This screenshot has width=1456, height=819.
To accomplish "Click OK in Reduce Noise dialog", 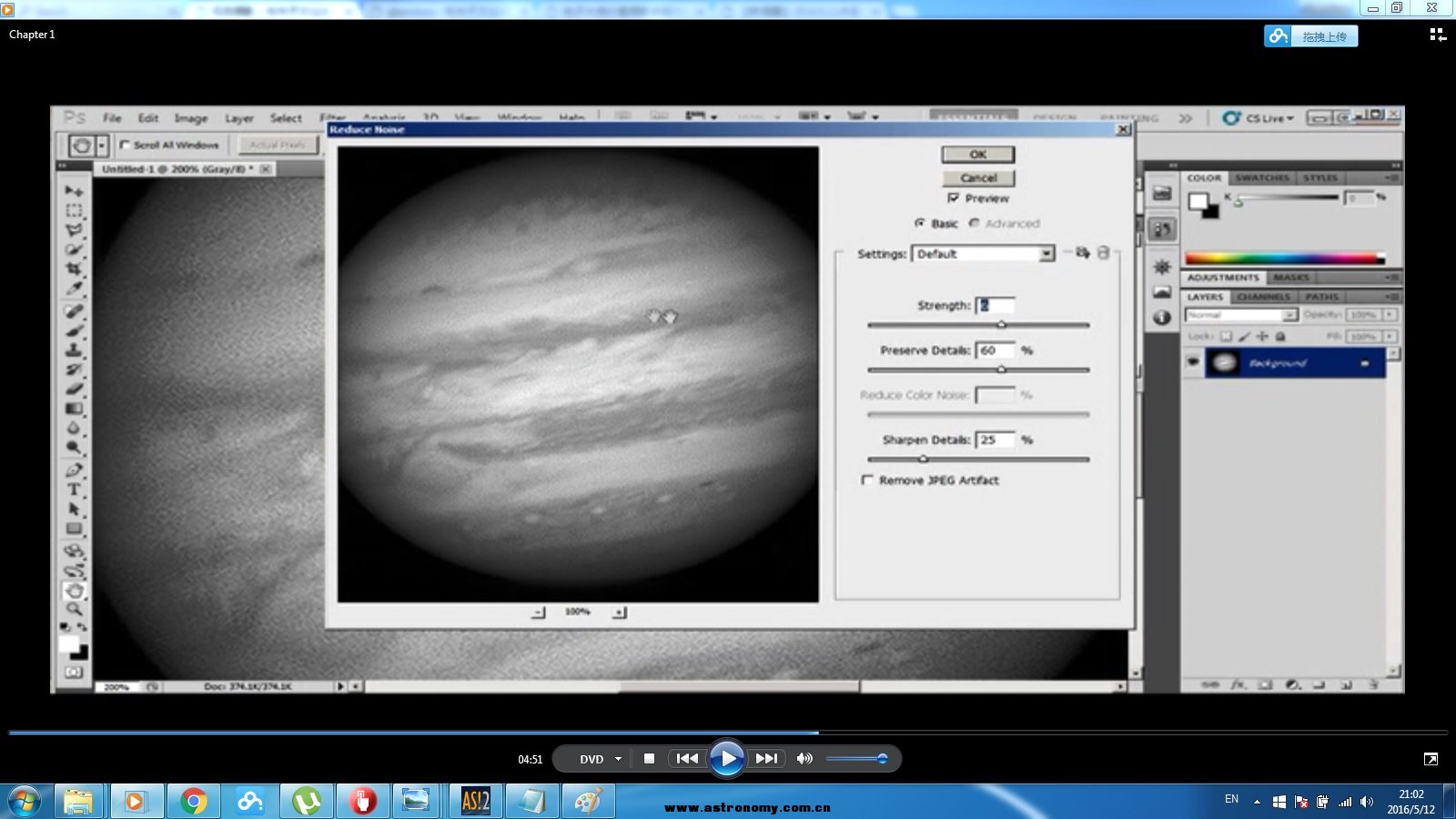I will [978, 155].
